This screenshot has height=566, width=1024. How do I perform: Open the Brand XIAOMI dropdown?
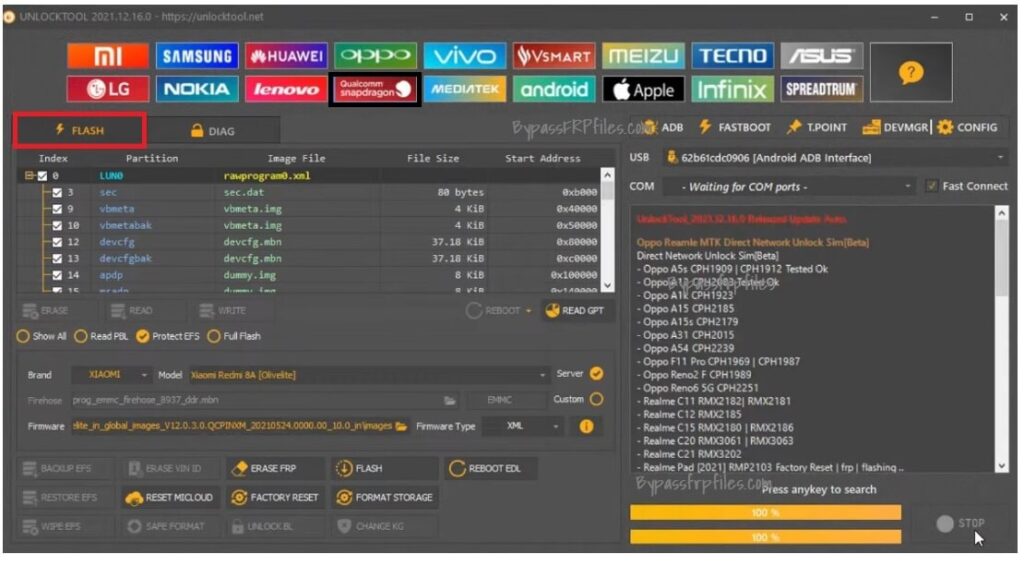[x=111, y=374]
